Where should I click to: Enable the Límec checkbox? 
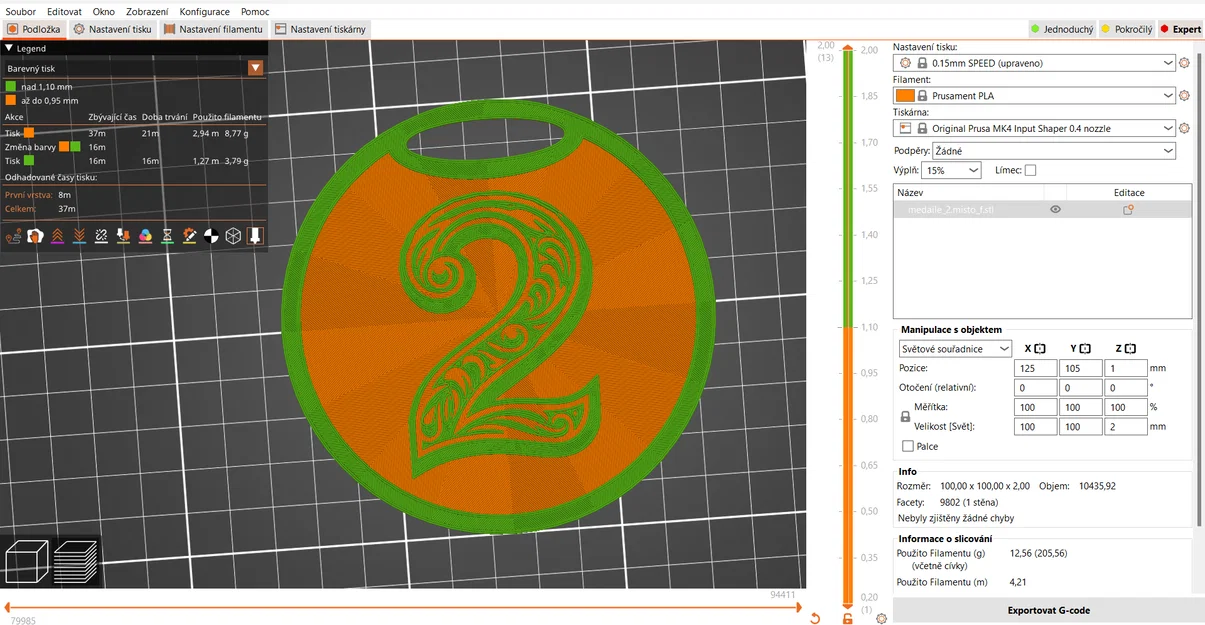pos(1030,170)
